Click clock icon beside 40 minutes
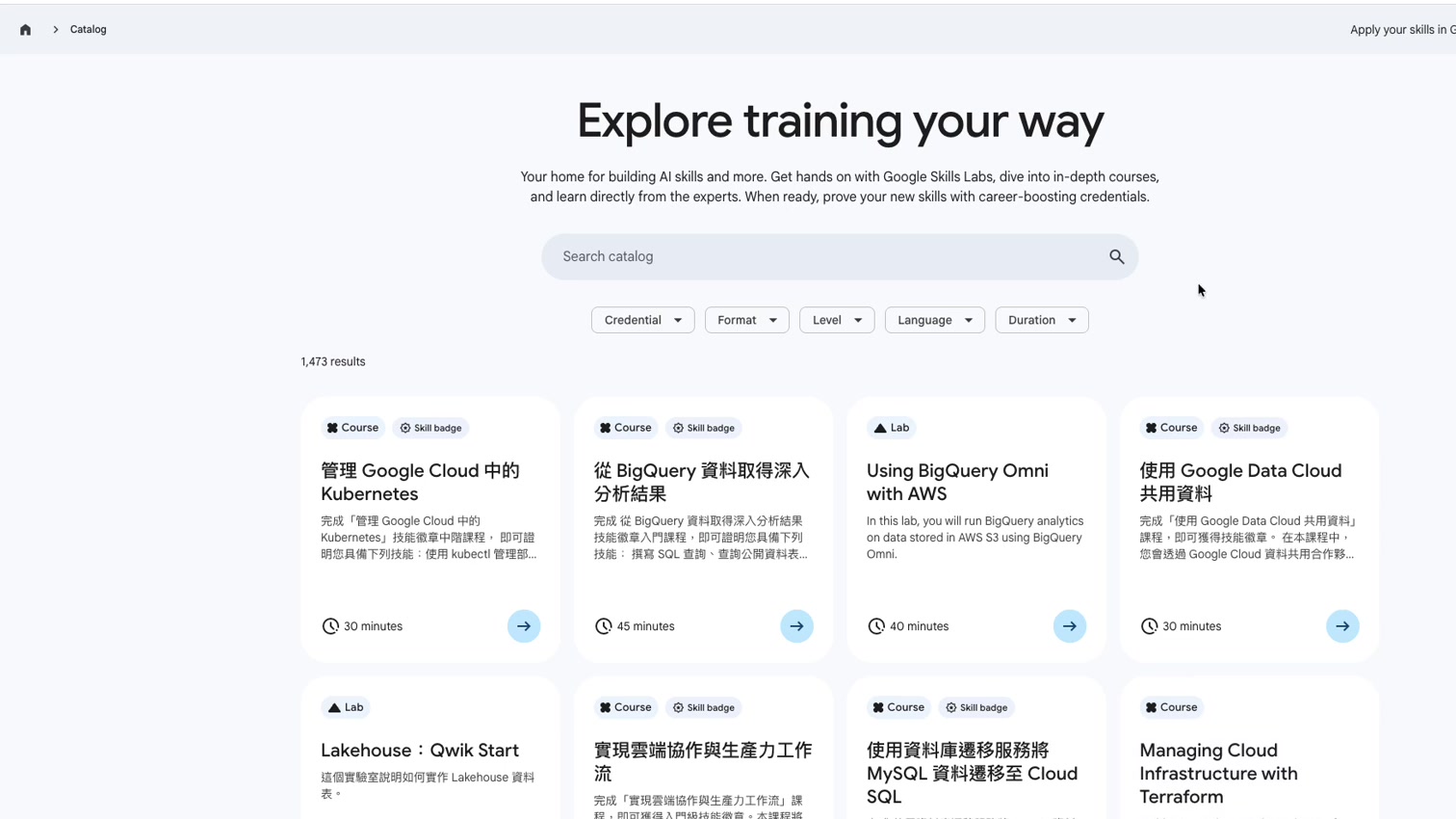This screenshot has width=1456, height=819. [876, 626]
